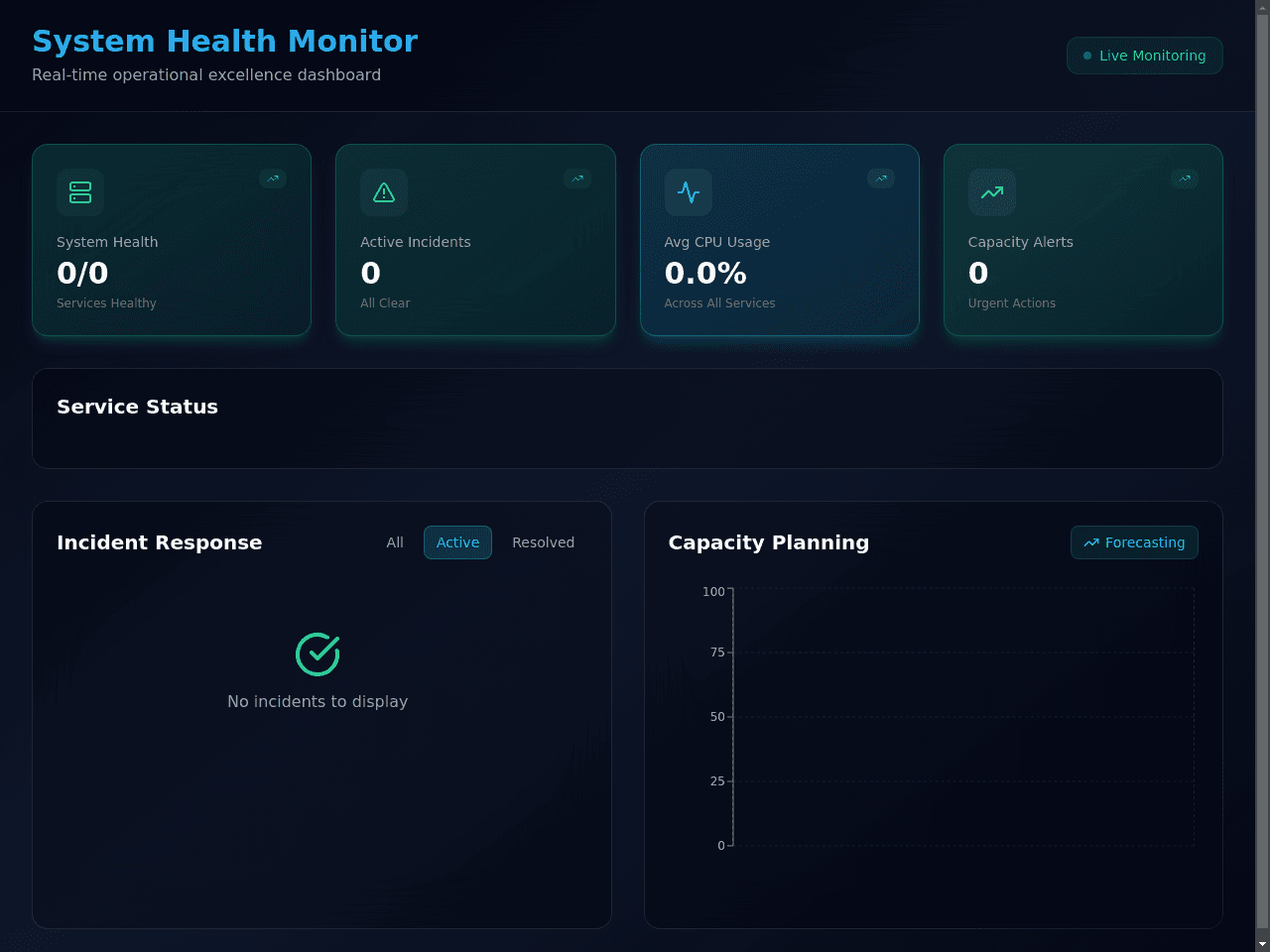Viewport: 1270px width, 952px height.
Task: Click the server icon in System Health card
Action: pyautogui.click(x=80, y=192)
